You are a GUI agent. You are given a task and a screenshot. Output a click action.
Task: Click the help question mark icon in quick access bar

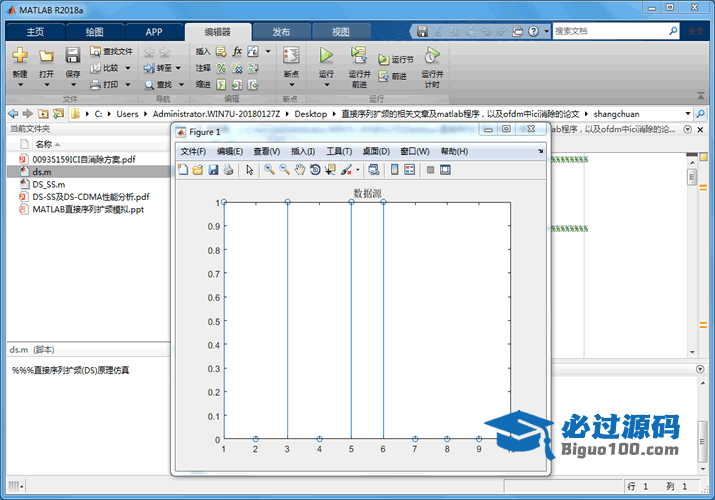(x=533, y=31)
